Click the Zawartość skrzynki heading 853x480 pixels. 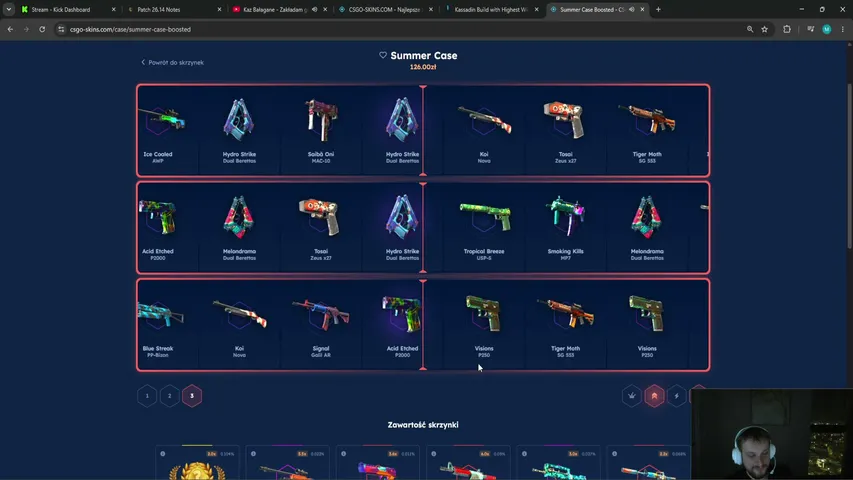423,425
